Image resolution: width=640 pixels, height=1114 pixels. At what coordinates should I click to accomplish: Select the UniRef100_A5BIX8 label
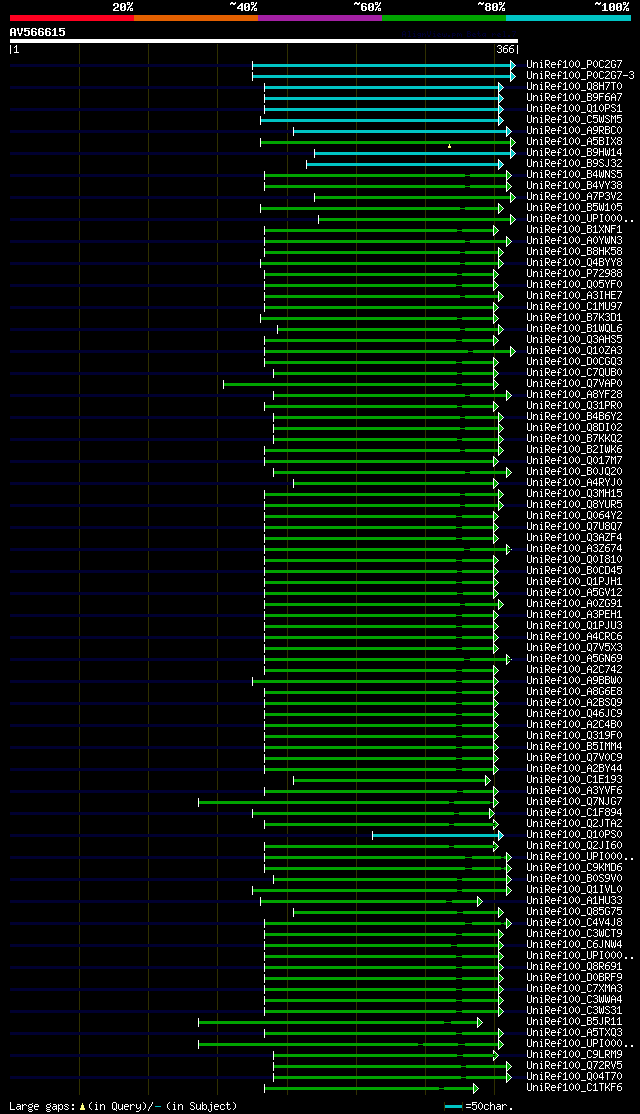[x=575, y=141]
